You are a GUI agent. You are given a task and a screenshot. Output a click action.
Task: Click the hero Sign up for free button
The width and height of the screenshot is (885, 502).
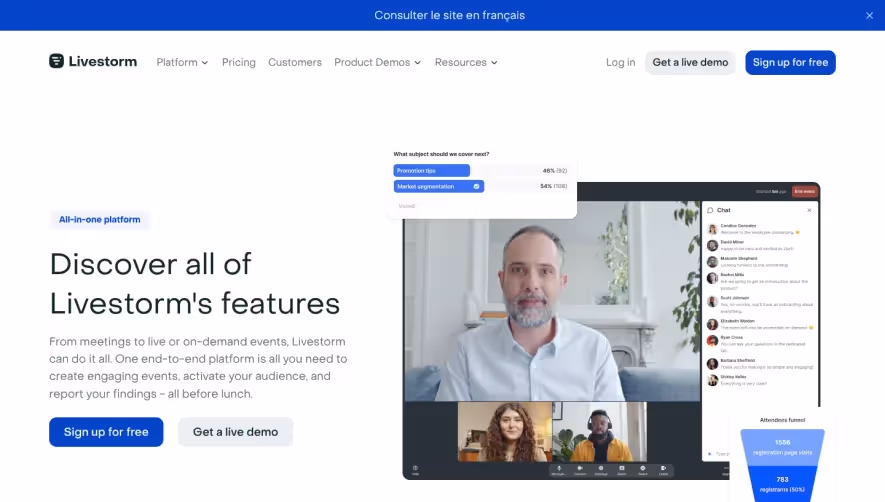(x=106, y=432)
